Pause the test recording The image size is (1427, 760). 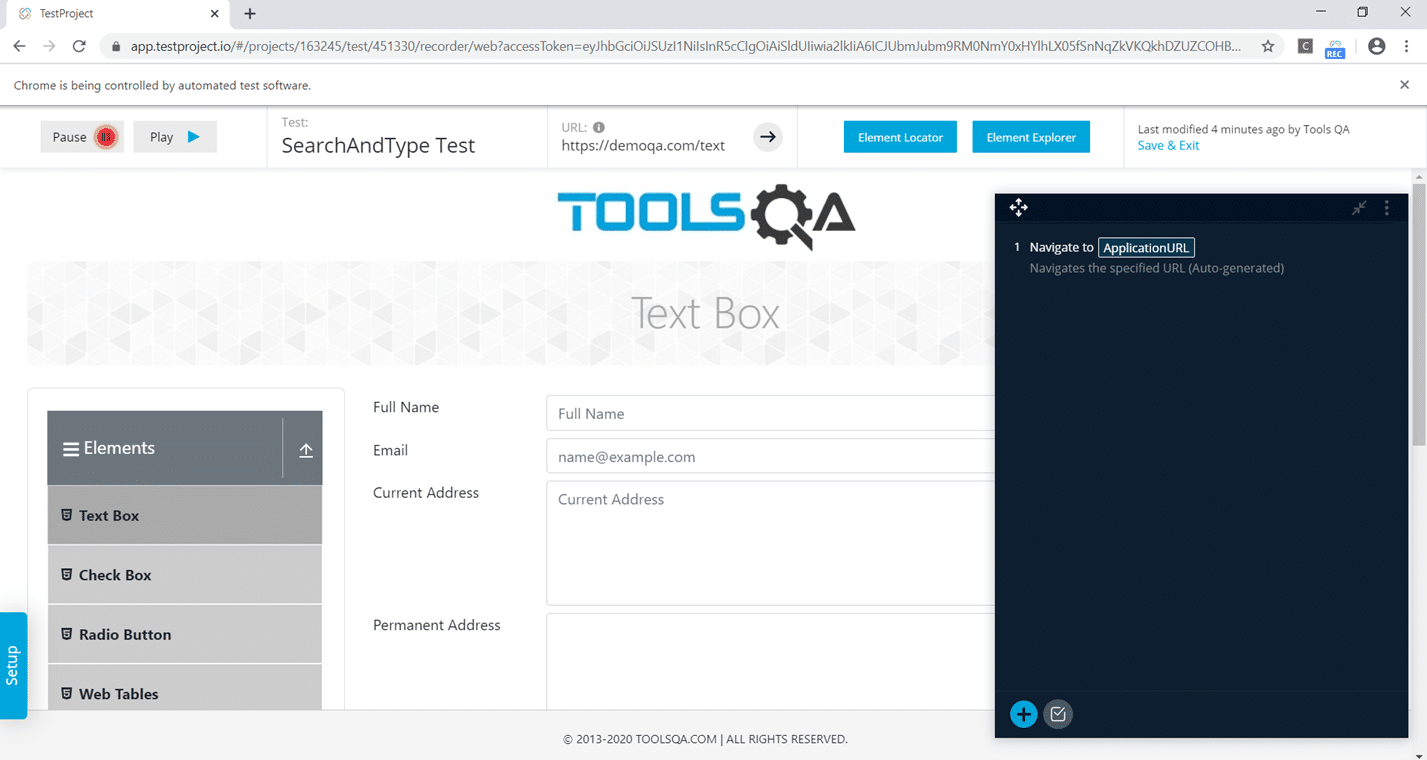82,137
